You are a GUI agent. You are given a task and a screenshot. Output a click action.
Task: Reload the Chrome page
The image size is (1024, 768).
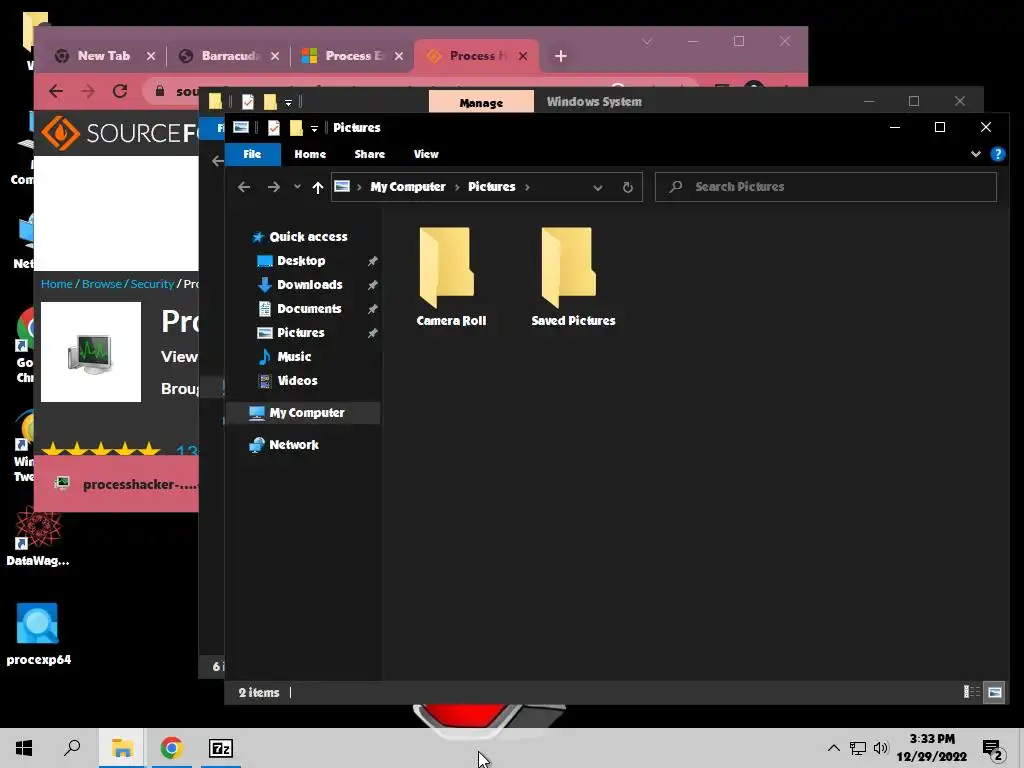120,91
